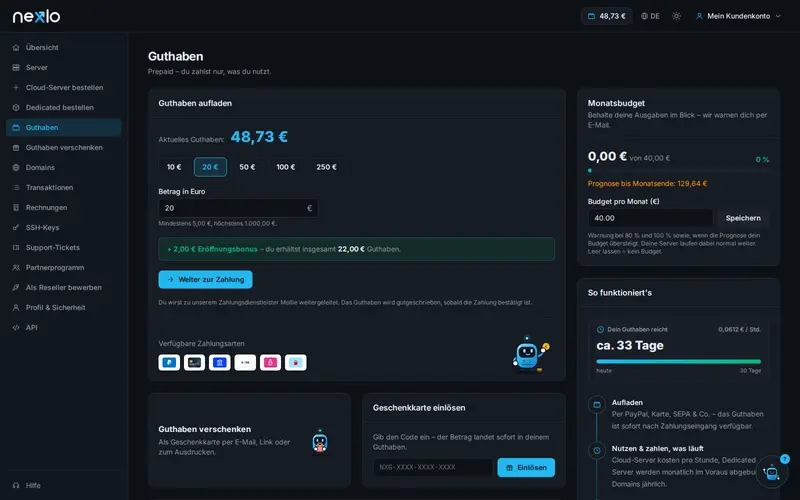Screen dimensions: 800x500
Task: Click the blue bank transfer payment icon
Action: [x=220, y=363]
